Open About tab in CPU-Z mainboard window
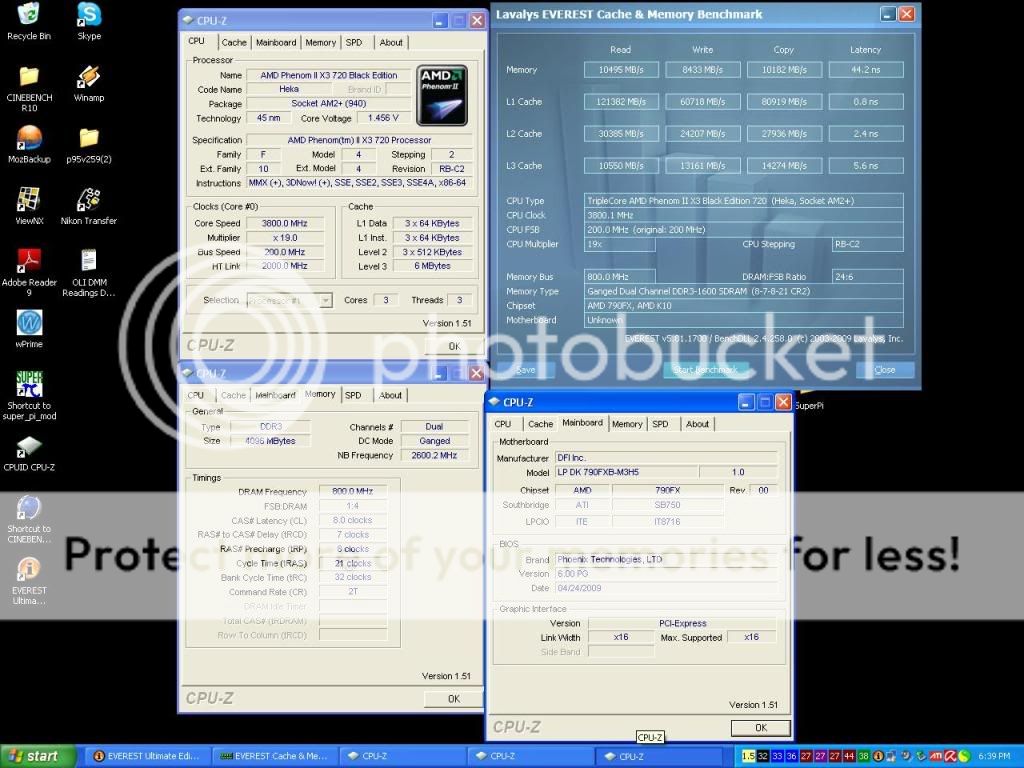The height and width of the screenshot is (768, 1024). coord(697,424)
